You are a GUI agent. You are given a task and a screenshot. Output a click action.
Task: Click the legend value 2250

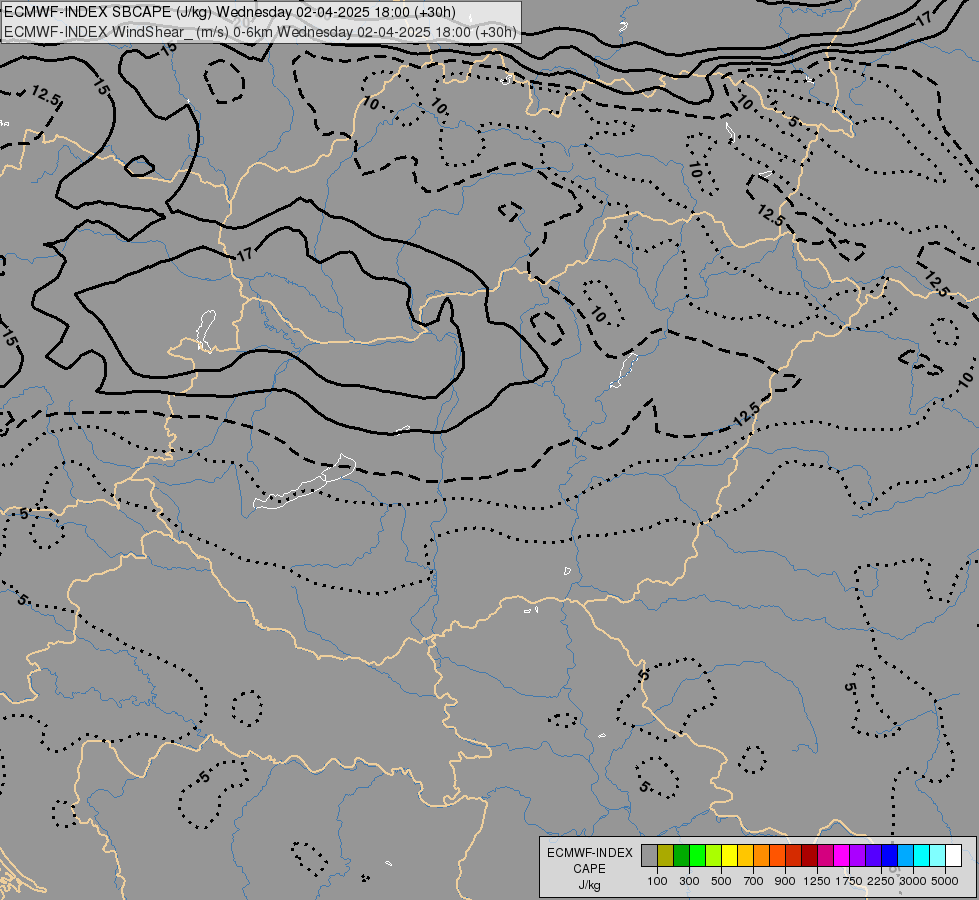pos(881,881)
